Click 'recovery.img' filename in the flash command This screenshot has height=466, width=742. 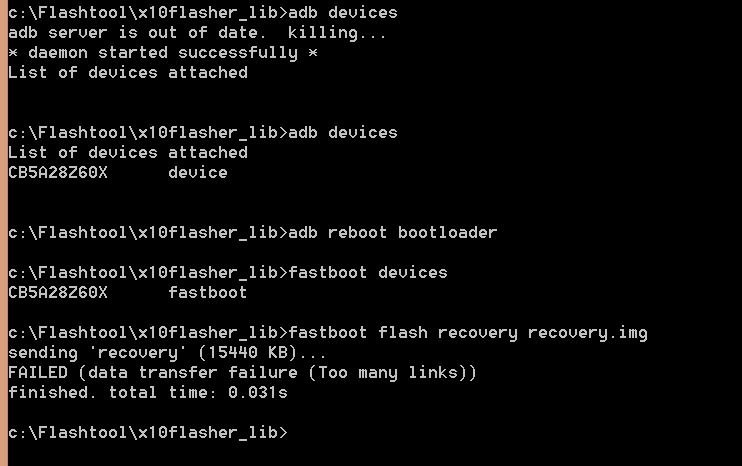[x=588, y=333]
